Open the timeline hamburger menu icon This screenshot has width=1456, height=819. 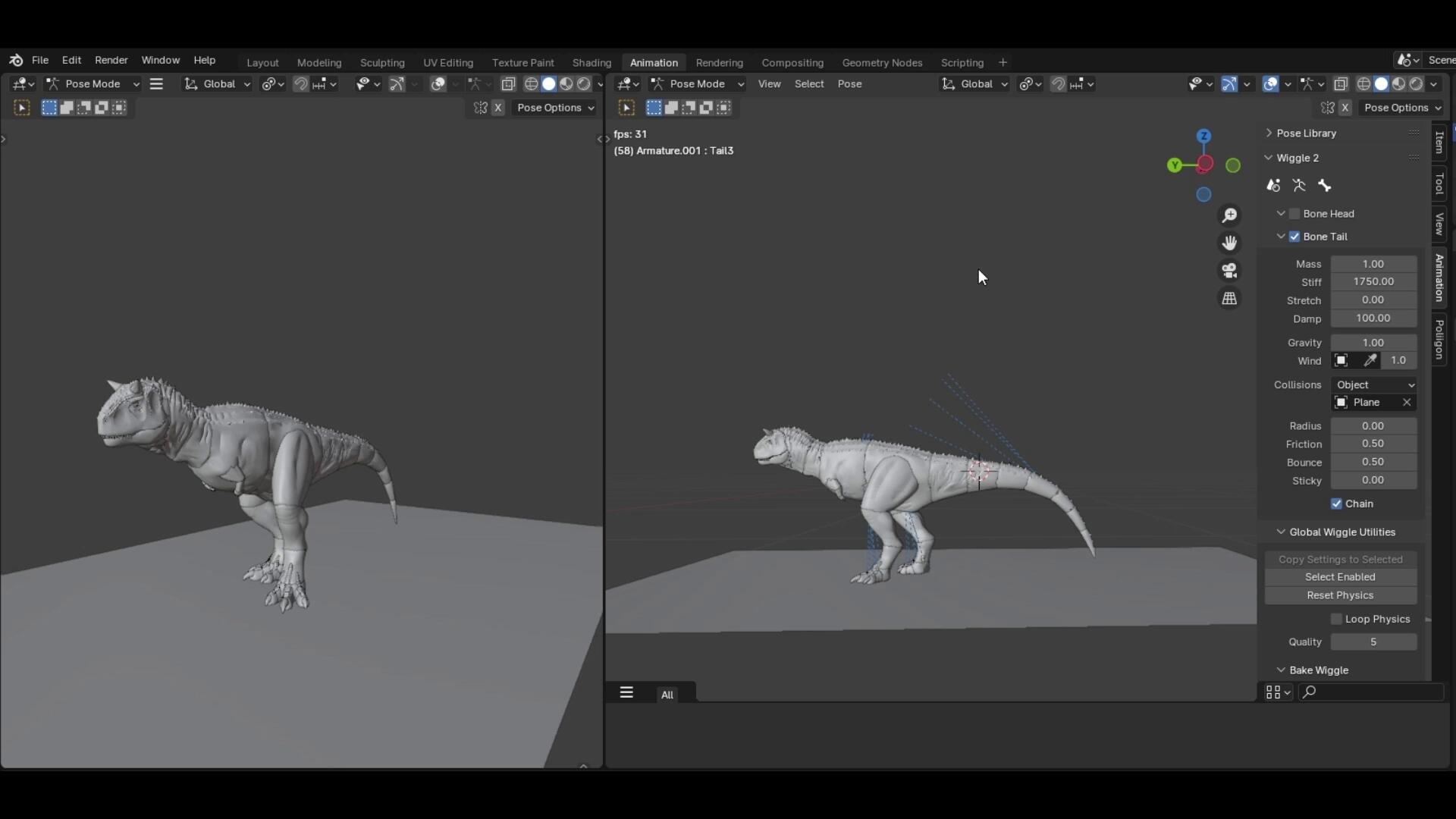pyautogui.click(x=626, y=692)
